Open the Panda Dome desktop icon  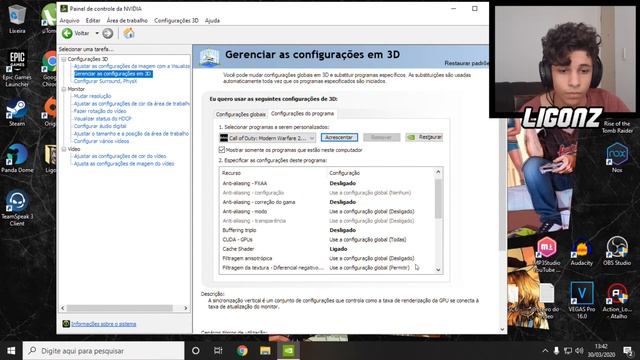[17, 158]
